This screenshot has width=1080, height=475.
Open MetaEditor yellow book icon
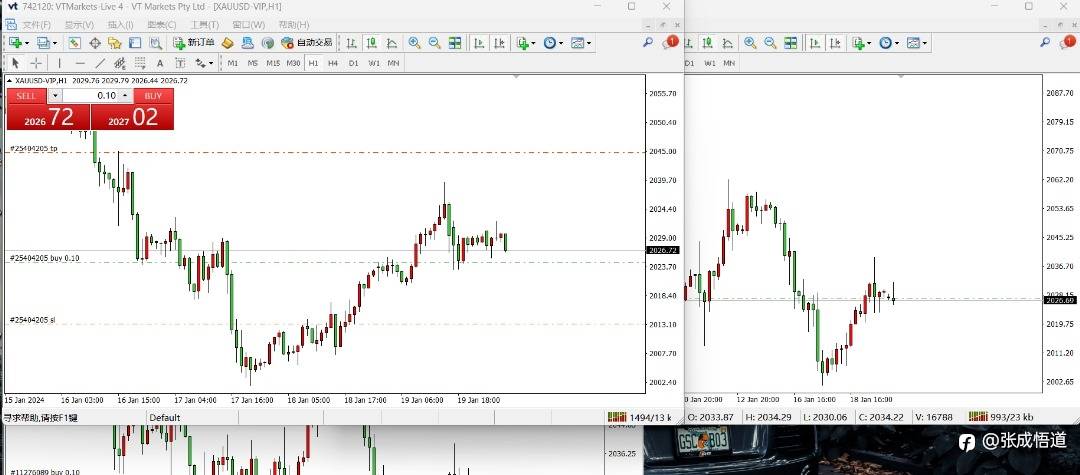pyautogui.click(x=227, y=43)
